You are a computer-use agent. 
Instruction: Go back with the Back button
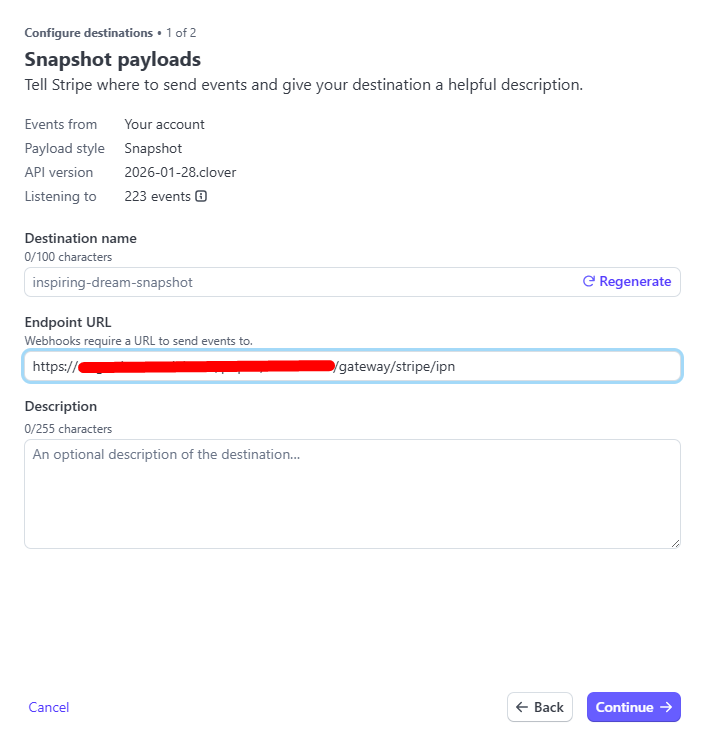coord(540,707)
